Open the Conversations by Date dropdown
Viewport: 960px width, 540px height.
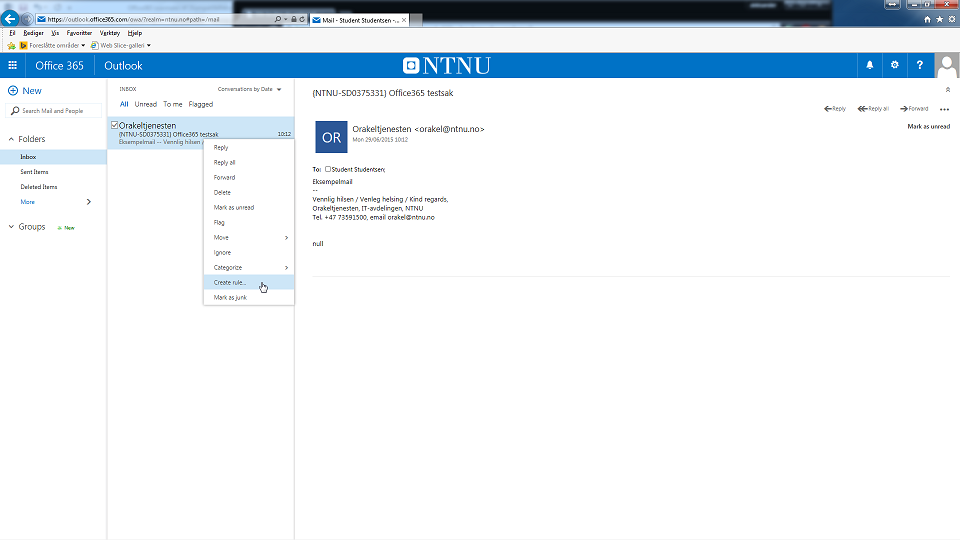[249, 89]
